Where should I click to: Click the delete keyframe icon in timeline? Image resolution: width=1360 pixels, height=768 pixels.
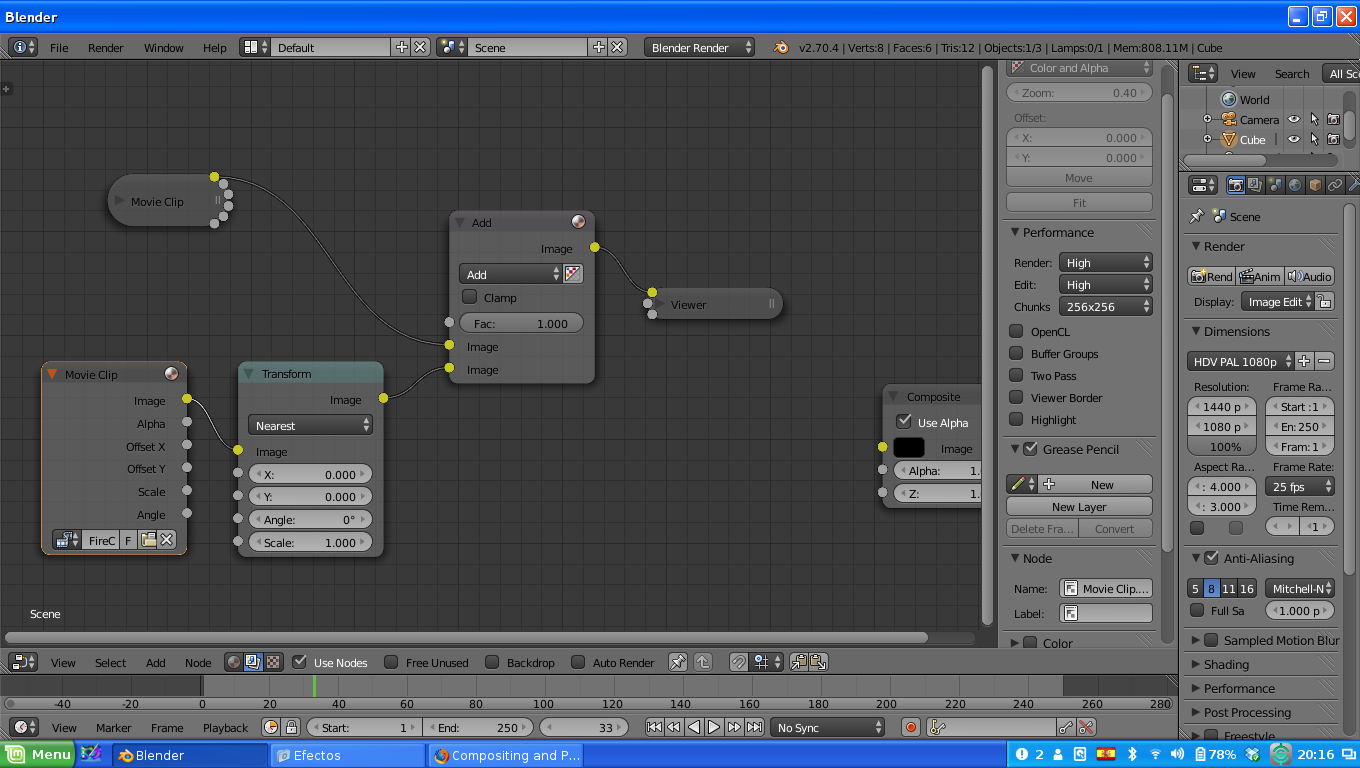1087,728
